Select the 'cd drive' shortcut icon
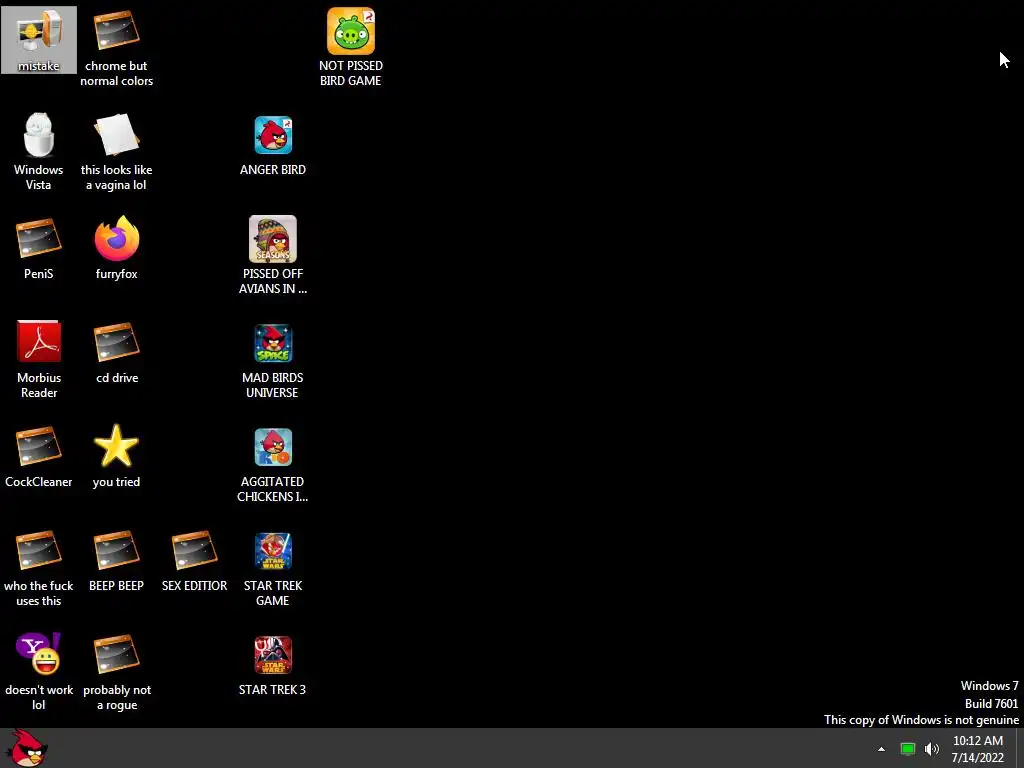The width and height of the screenshot is (1024, 768). point(116,353)
